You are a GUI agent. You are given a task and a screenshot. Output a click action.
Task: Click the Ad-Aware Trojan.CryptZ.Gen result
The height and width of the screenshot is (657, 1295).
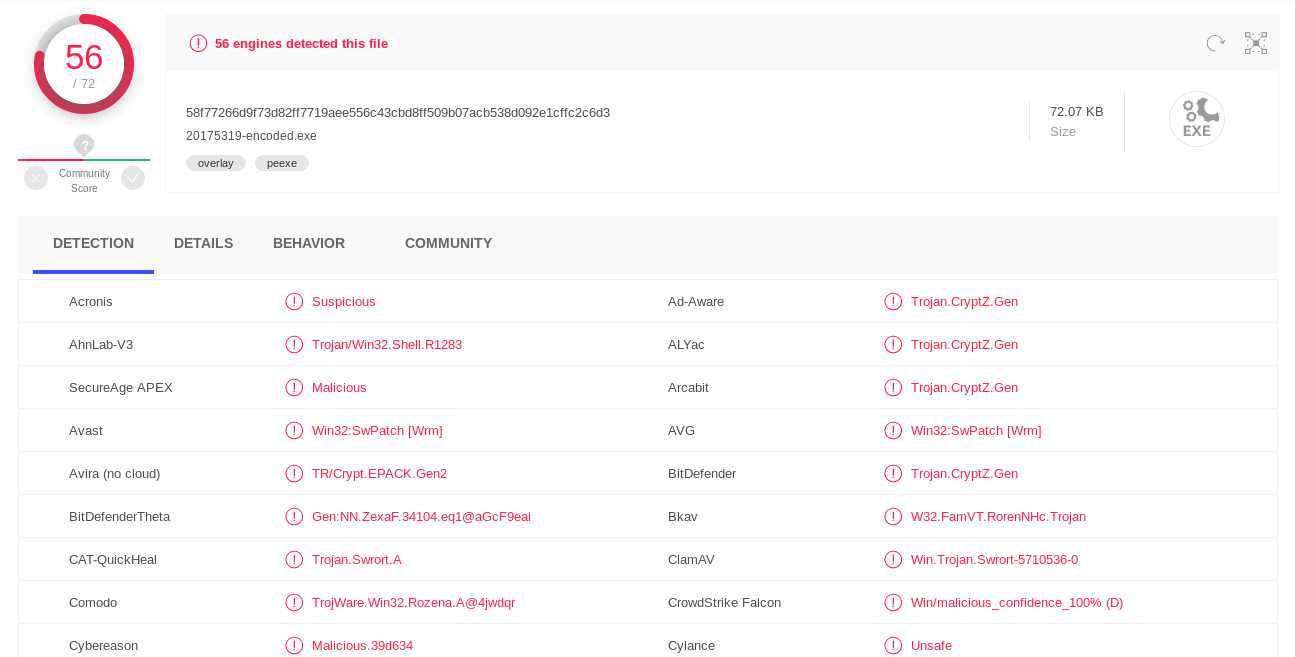click(964, 301)
